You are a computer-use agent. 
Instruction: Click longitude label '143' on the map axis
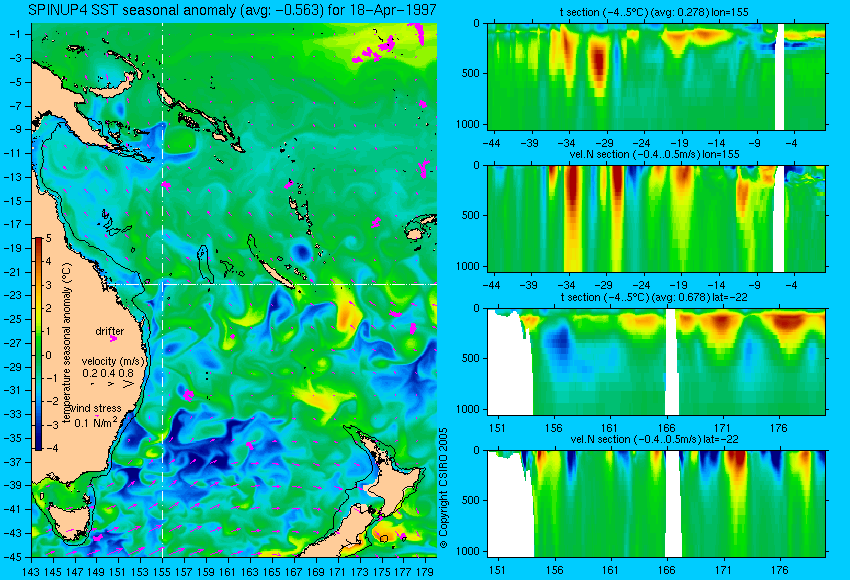click(31, 571)
